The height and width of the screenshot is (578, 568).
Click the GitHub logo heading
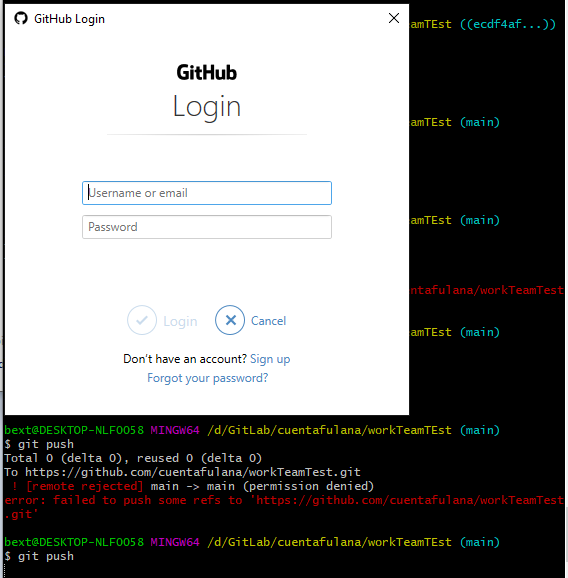tap(206, 72)
